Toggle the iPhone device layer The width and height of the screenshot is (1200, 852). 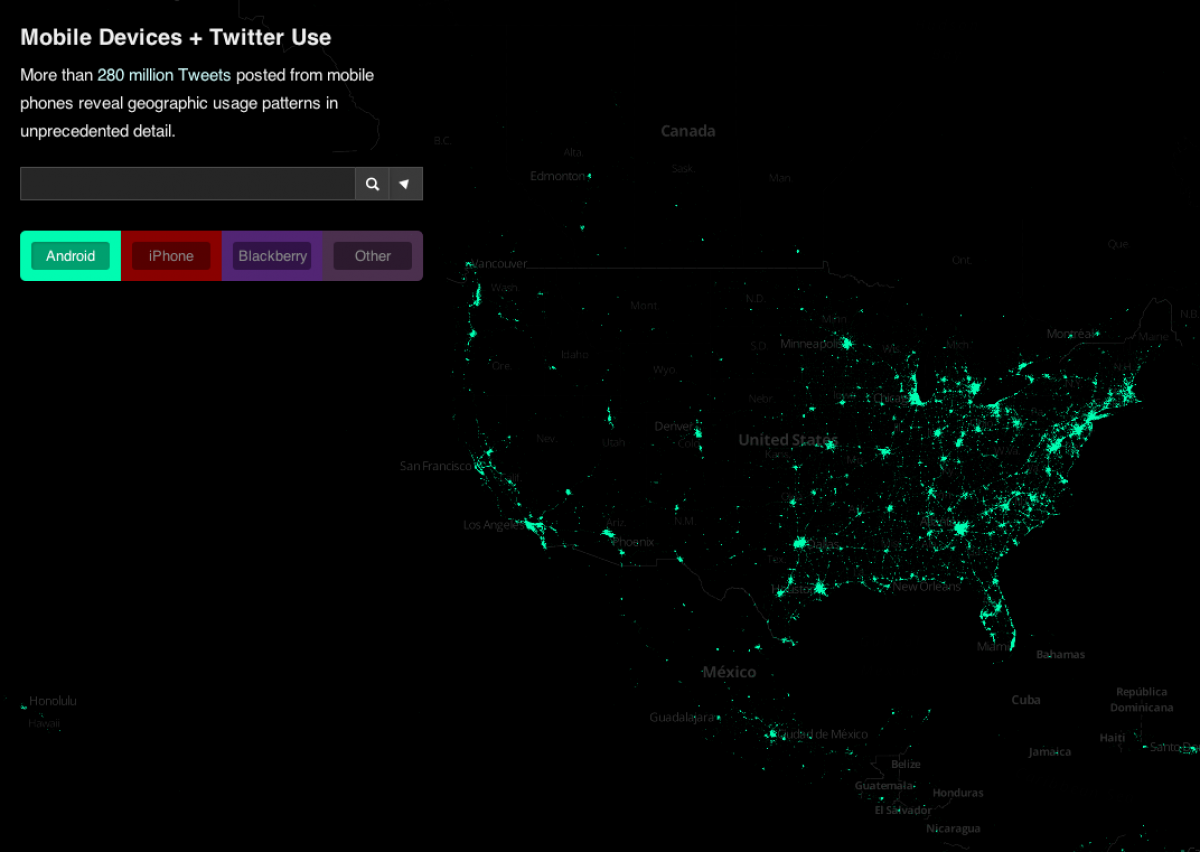pos(171,256)
